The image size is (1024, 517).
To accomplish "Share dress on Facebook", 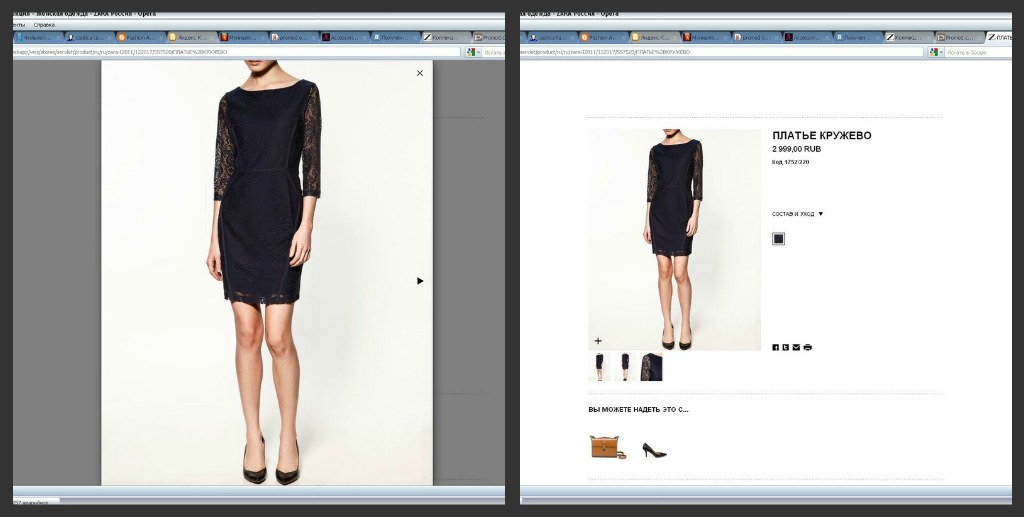I will click(x=776, y=347).
